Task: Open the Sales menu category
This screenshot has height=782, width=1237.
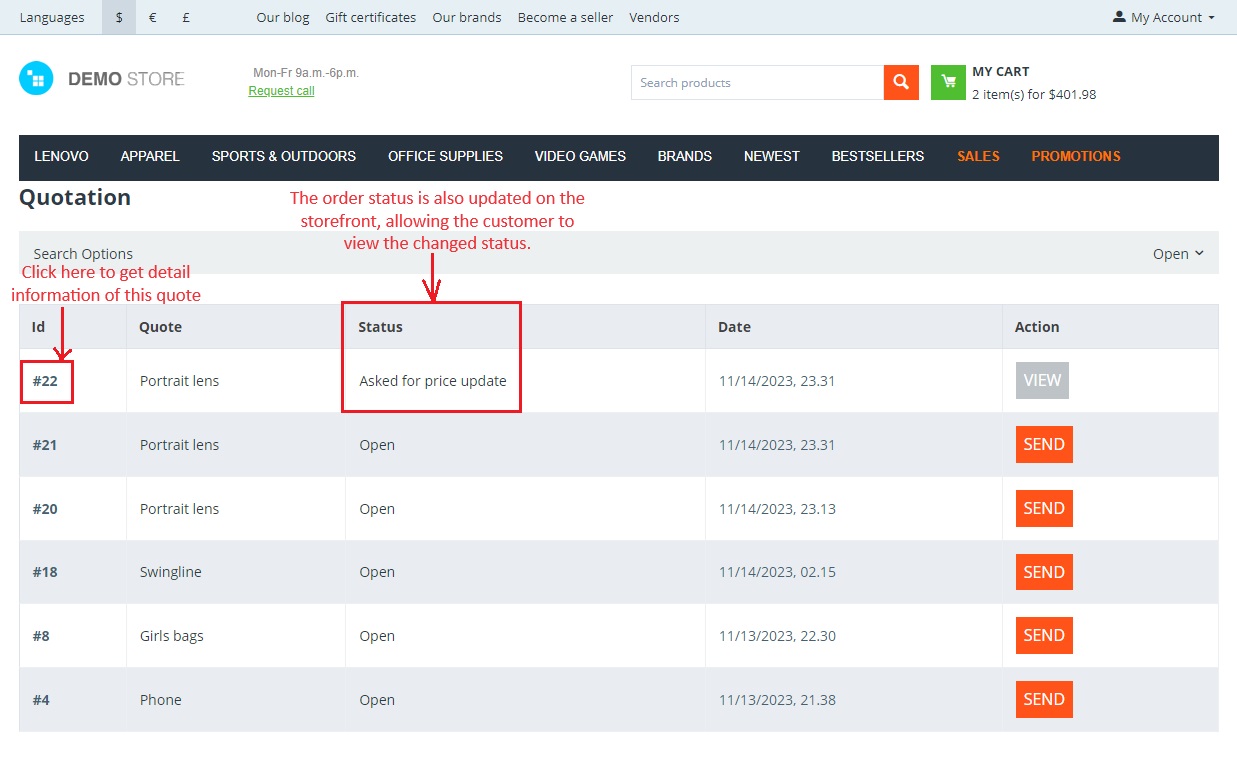Action: (978, 156)
